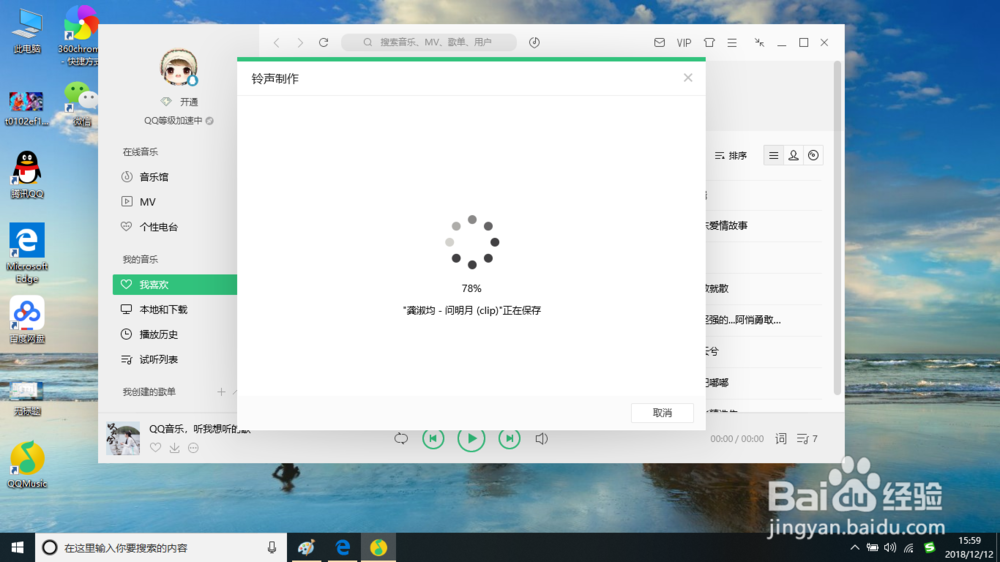Screen dimensions: 1000x562
Task: Open QQ Music taskbar icon
Action: (x=378, y=547)
